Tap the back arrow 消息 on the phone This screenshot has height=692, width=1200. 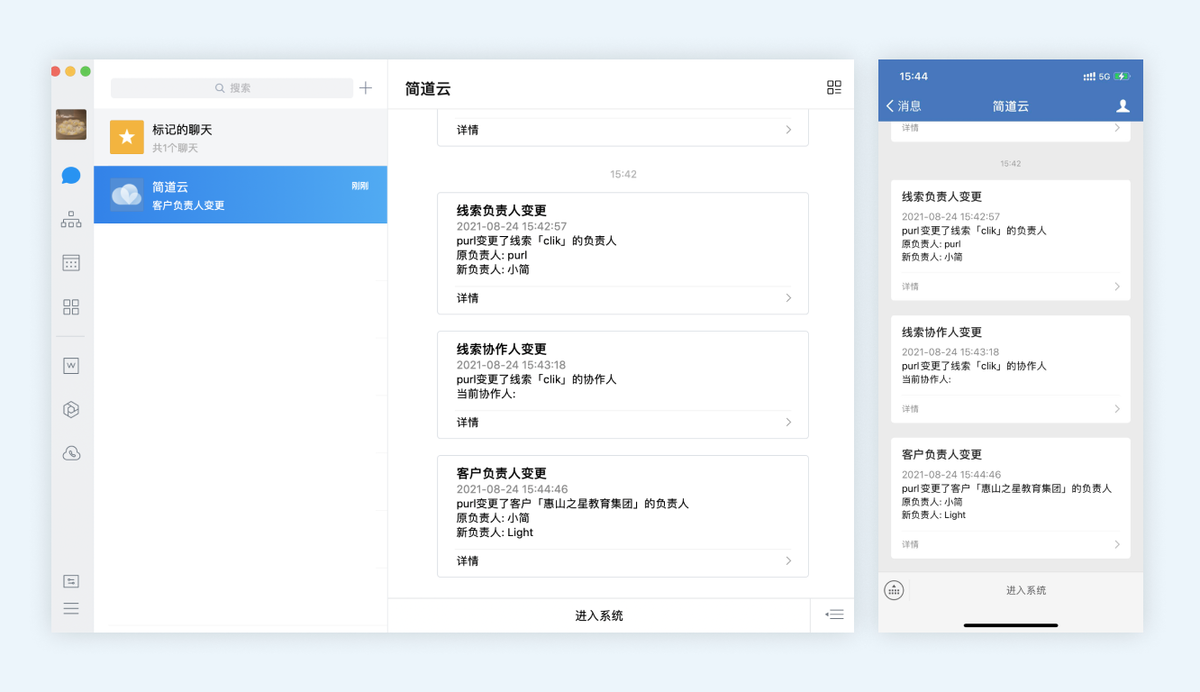coord(904,106)
